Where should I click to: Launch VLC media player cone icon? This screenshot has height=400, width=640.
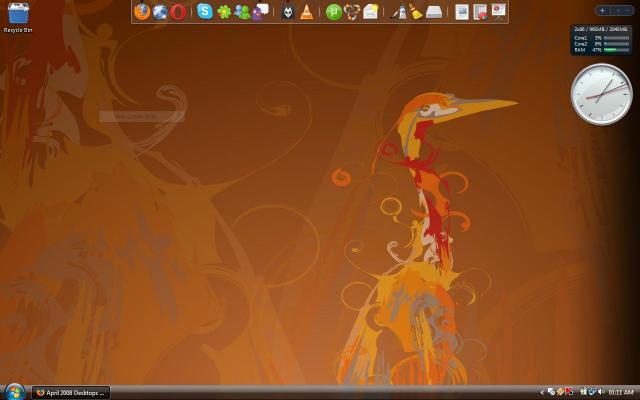pos(307,12)
